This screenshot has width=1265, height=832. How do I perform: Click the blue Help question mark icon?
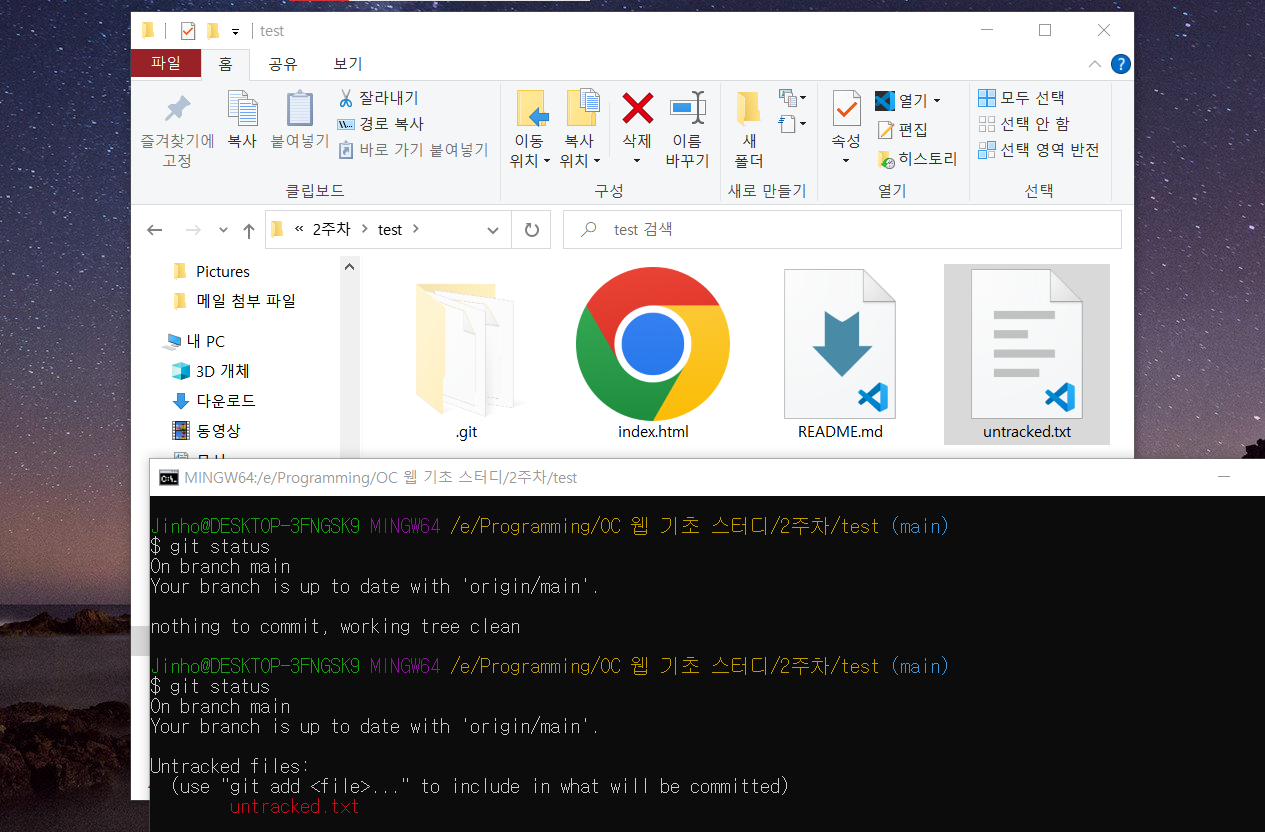tap(1121, 65)
